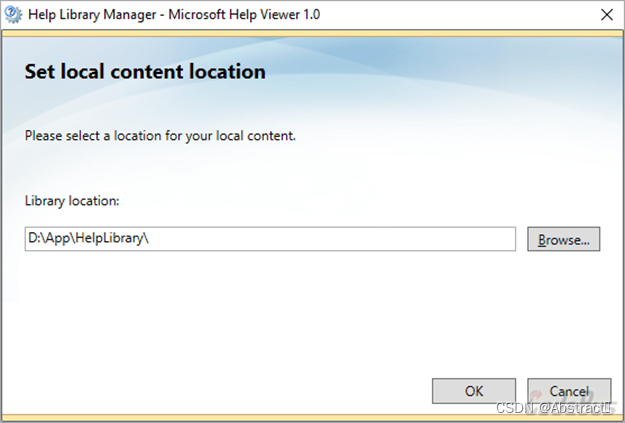625x423 pixels.
Task: Focus the Library location text field
Action: [x=270, y=240]
